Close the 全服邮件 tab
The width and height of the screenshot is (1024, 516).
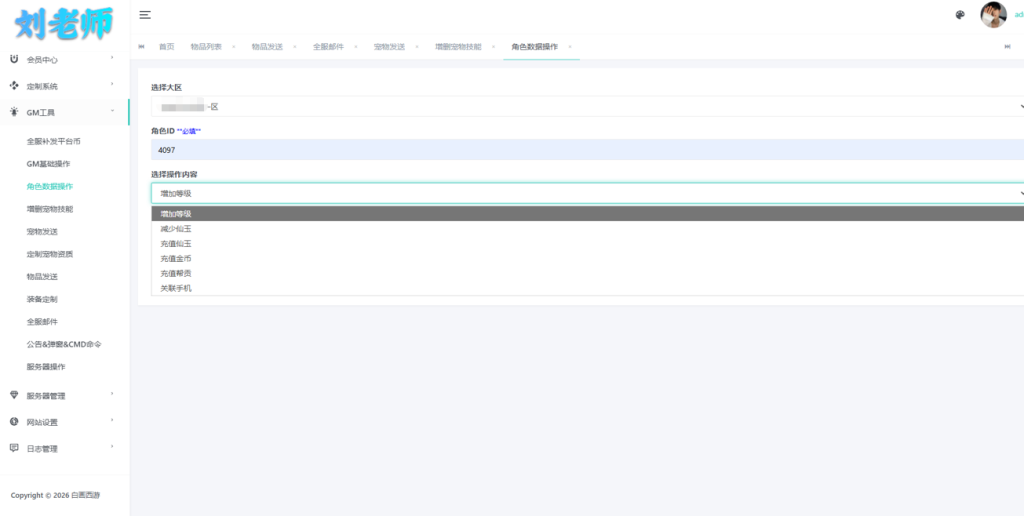(x=355, y=47)
